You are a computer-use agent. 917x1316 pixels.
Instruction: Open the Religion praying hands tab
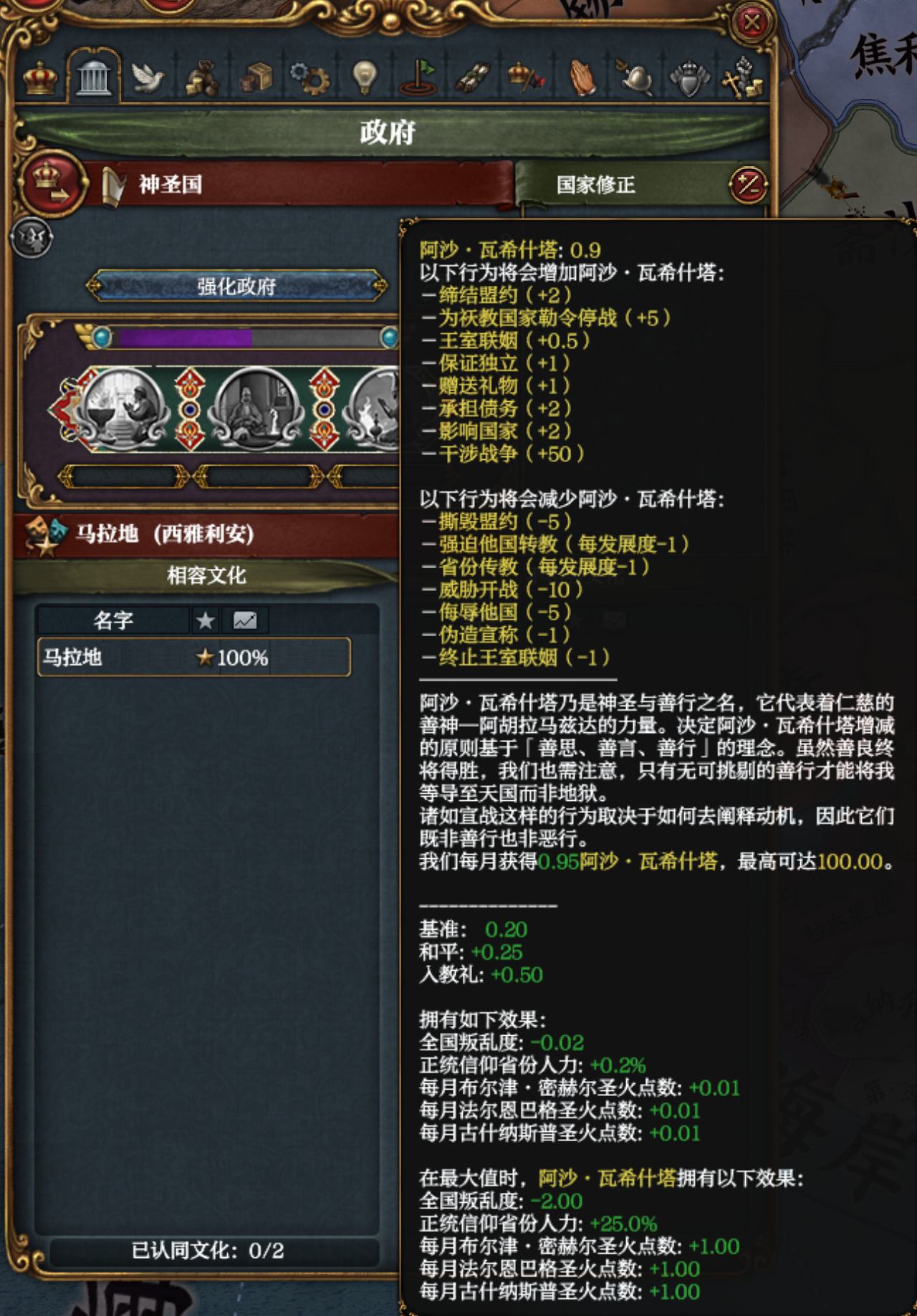pos(582,77)
